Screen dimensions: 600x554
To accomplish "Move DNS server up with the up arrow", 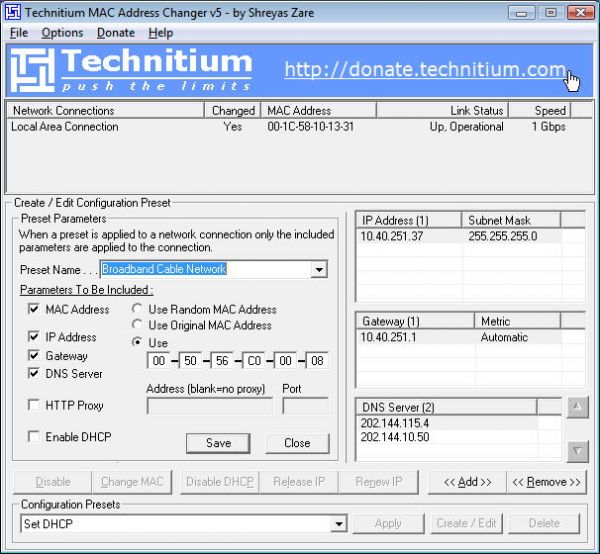I will point(577,407).
